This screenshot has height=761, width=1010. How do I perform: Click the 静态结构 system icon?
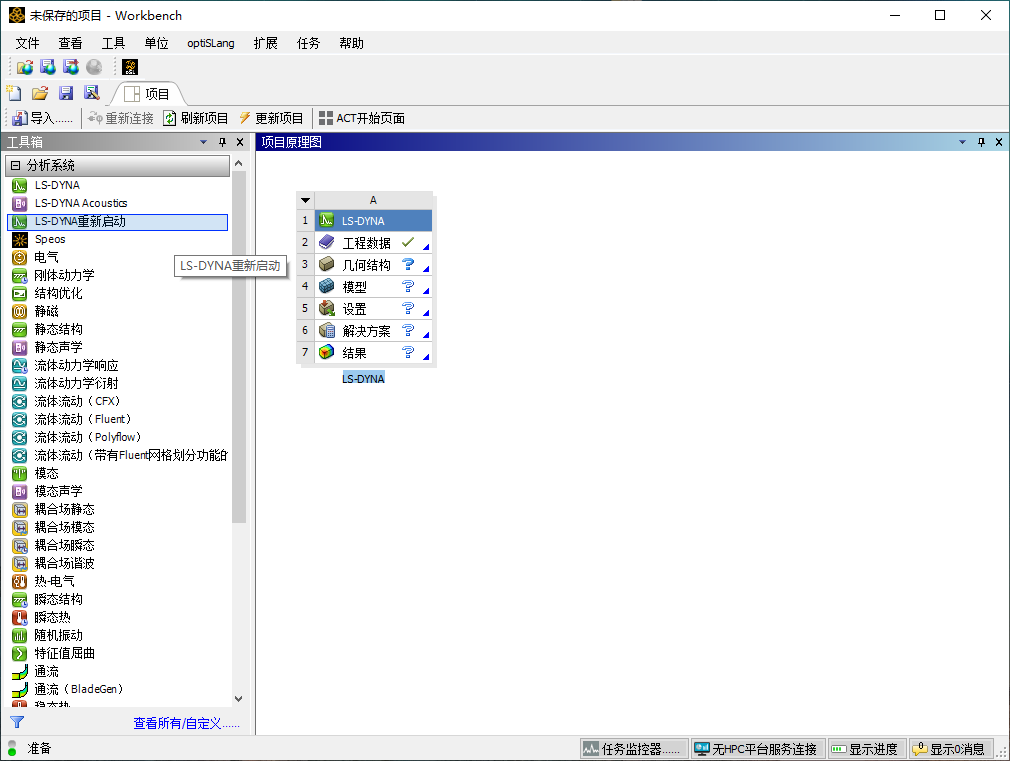[20, 330]
